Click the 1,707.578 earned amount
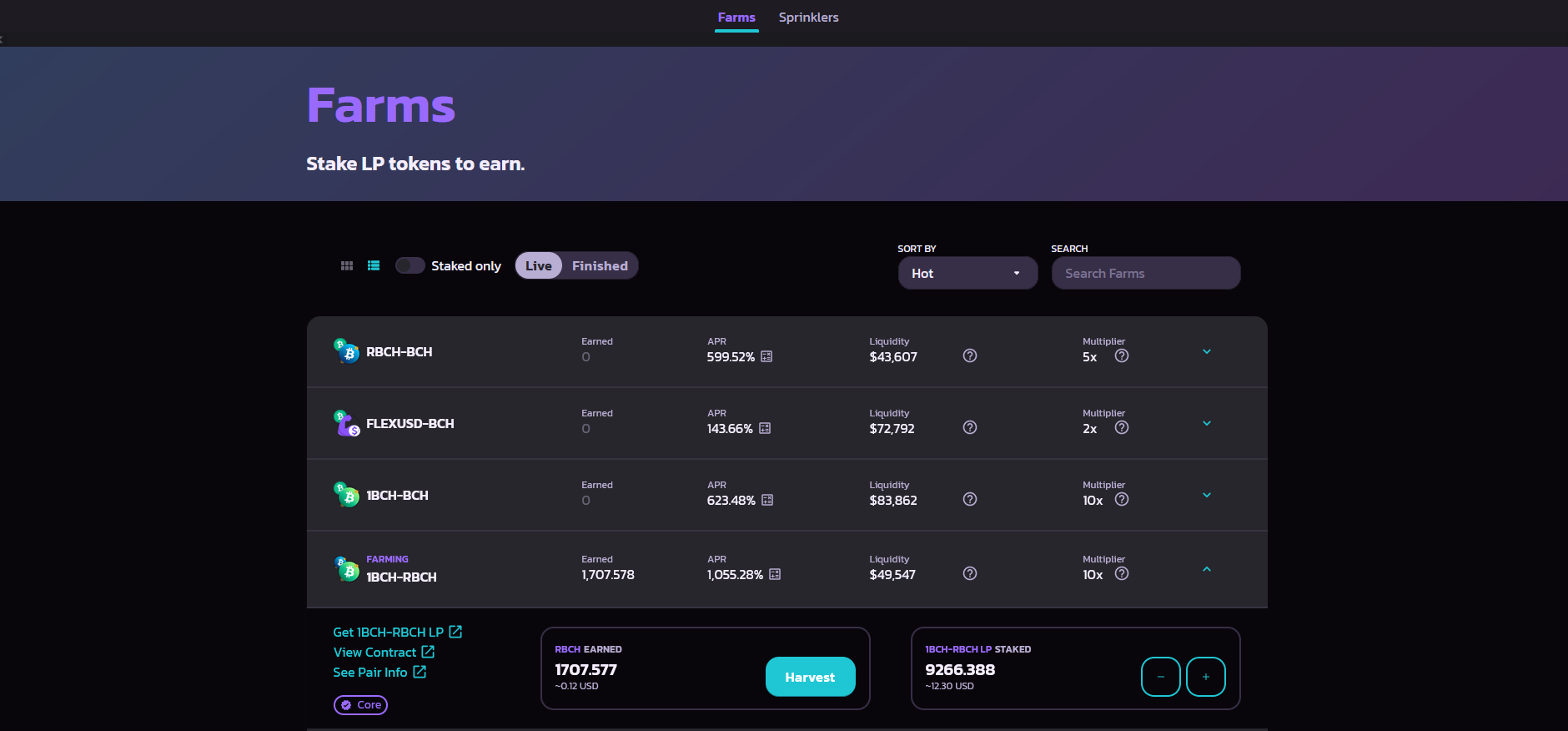Screen dimensions: 1568x731 click(x=608, y=575)
